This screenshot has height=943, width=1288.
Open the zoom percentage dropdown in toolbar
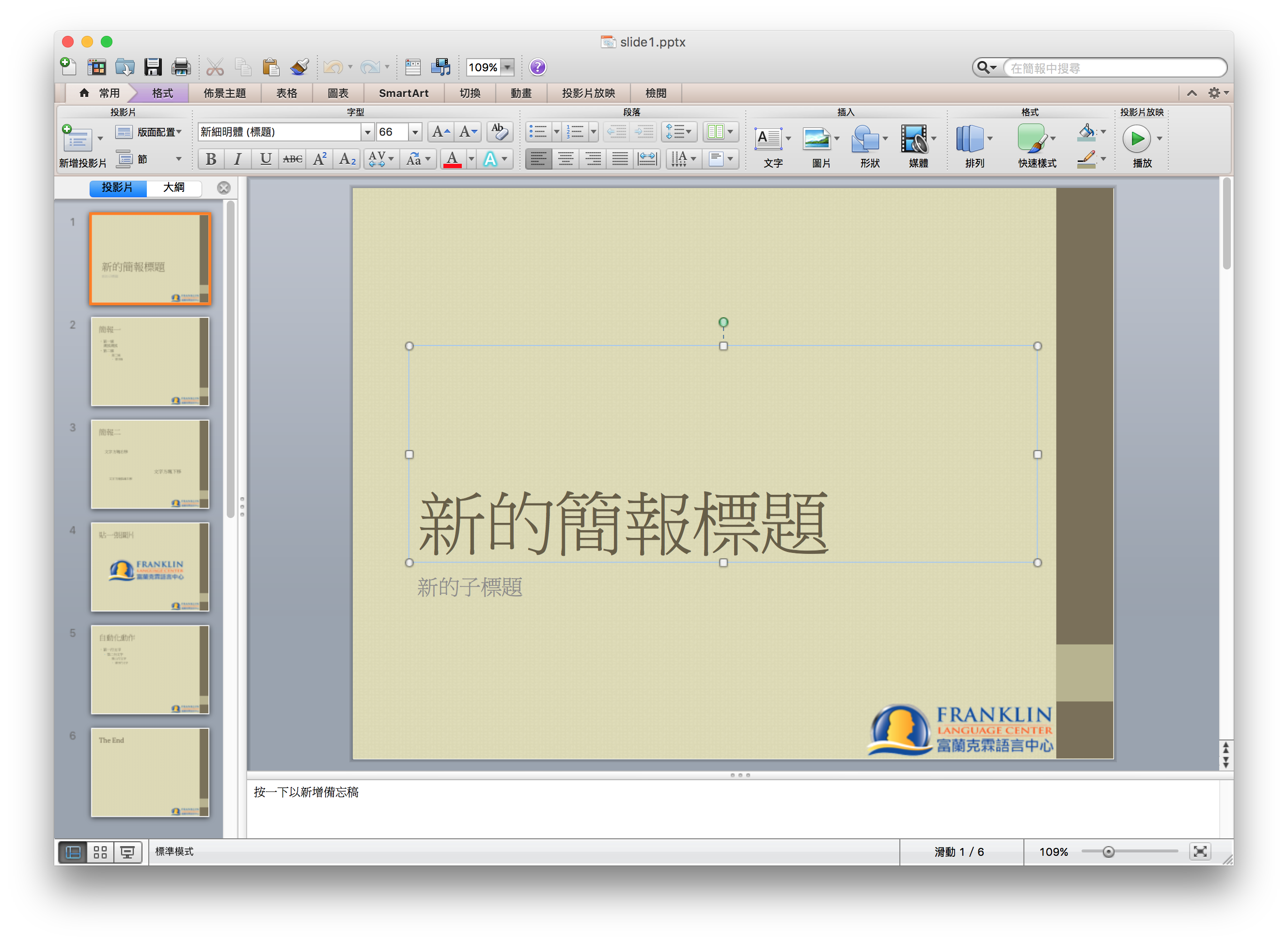(x=507, y=67)
